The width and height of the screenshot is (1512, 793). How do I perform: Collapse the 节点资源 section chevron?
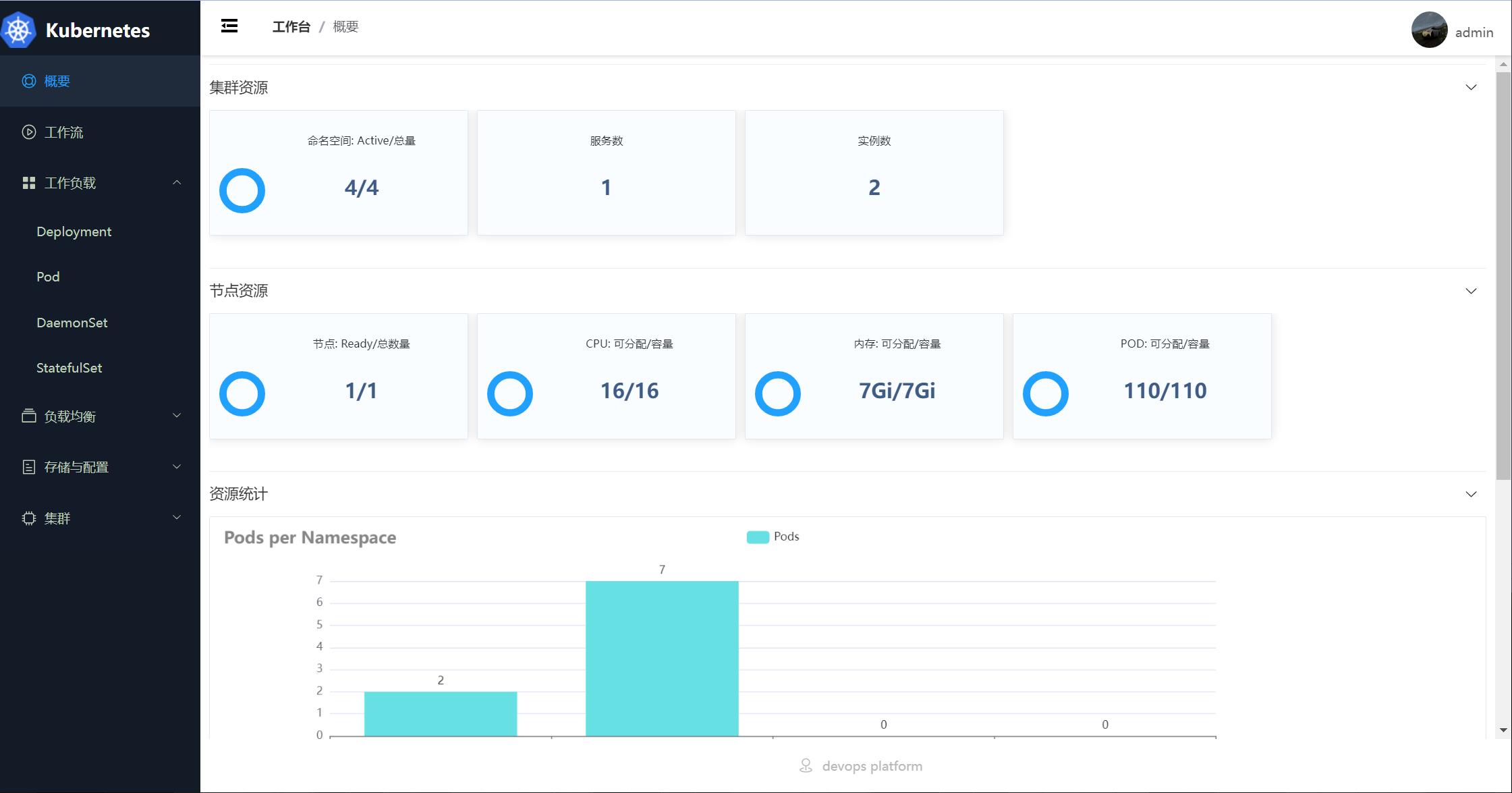[x=1471, y=291]
